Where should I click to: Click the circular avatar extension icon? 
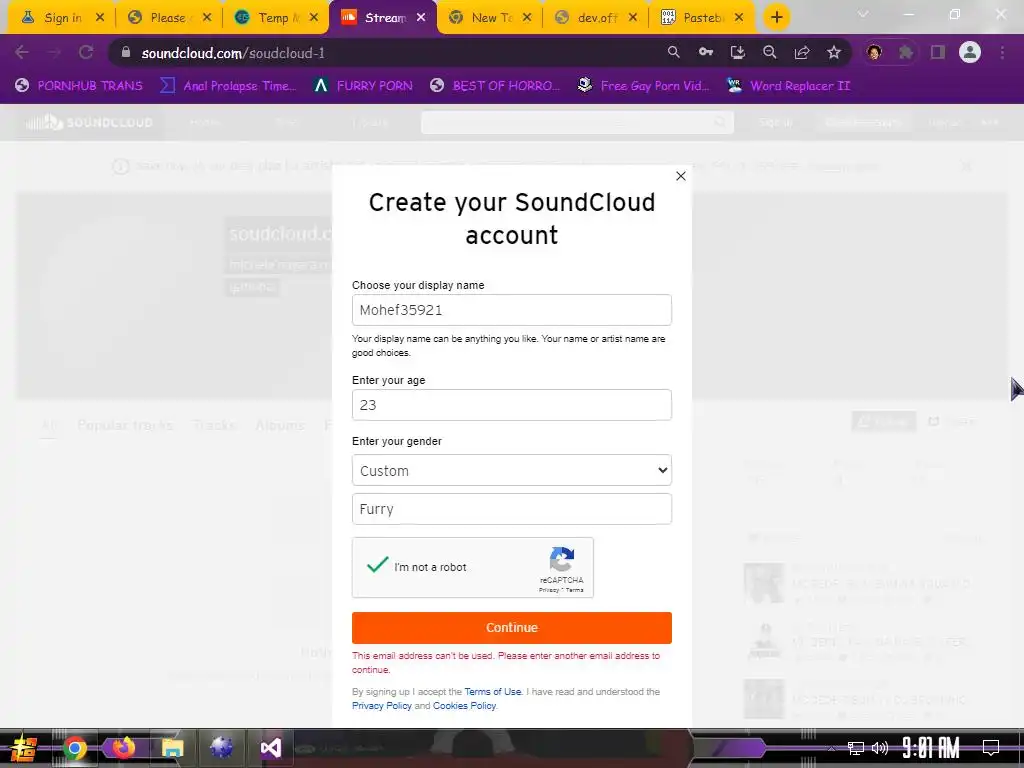pyautogui.click(x=874, y=52)
